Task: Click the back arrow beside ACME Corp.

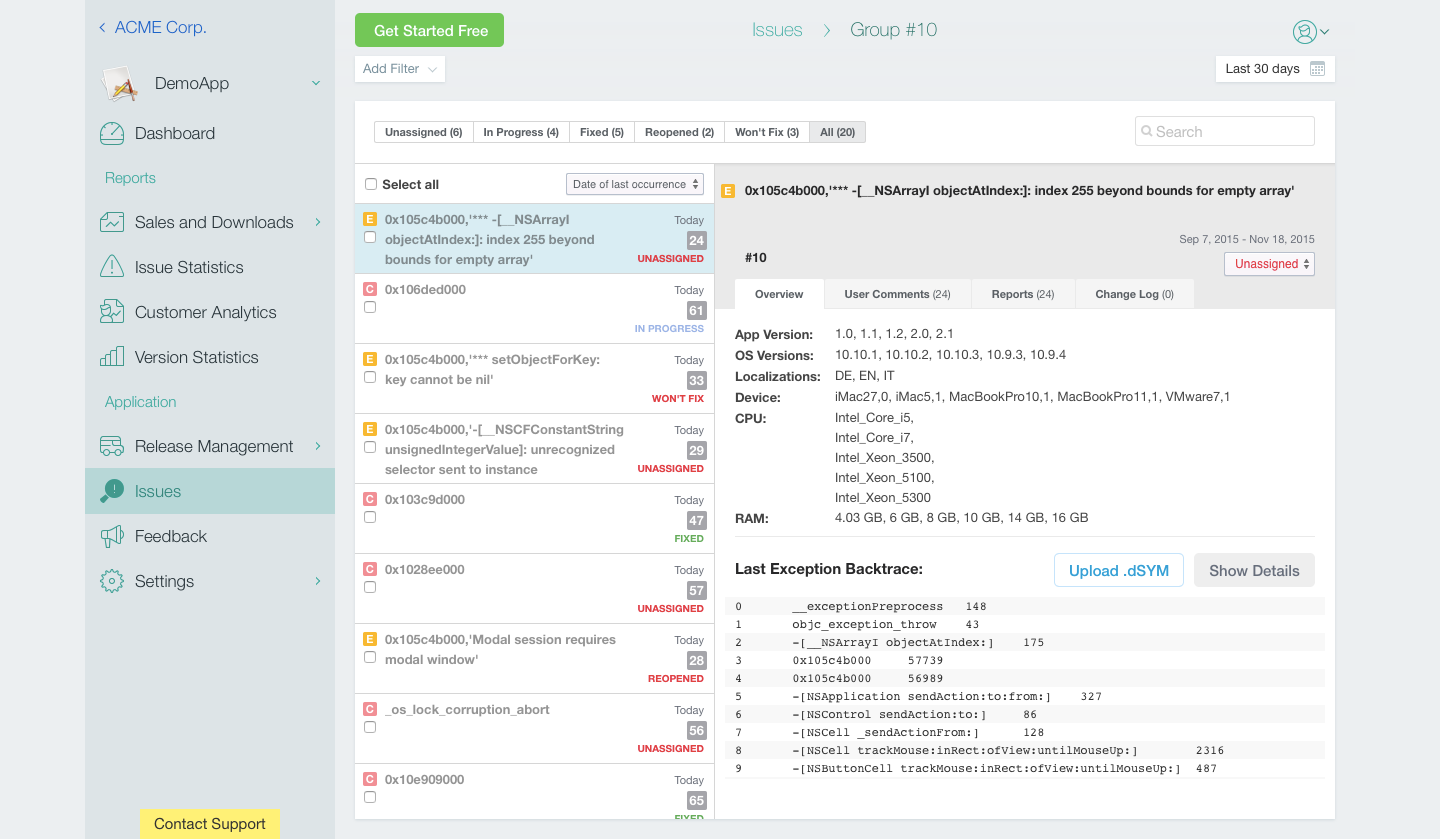Action: click(102, 28)
